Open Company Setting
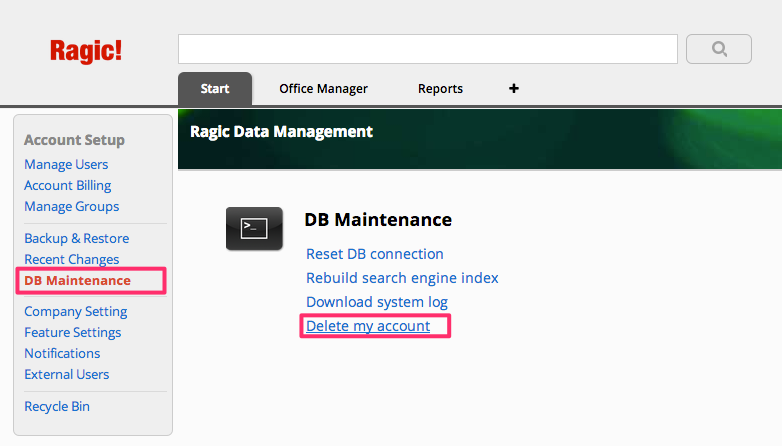The image size is (782, 447). pyautogui.click(x=76, y=311)
